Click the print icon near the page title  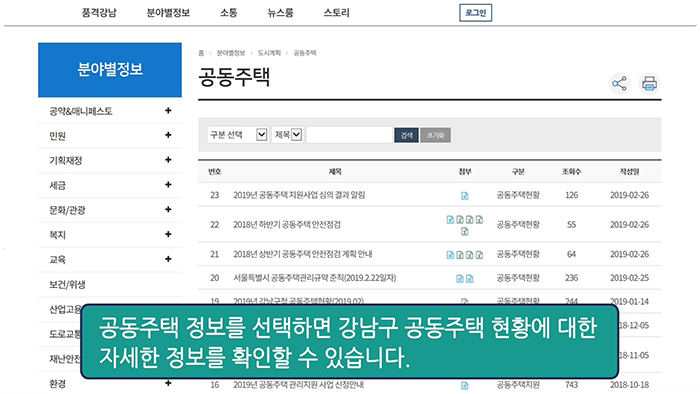click(x=649, y=84)
